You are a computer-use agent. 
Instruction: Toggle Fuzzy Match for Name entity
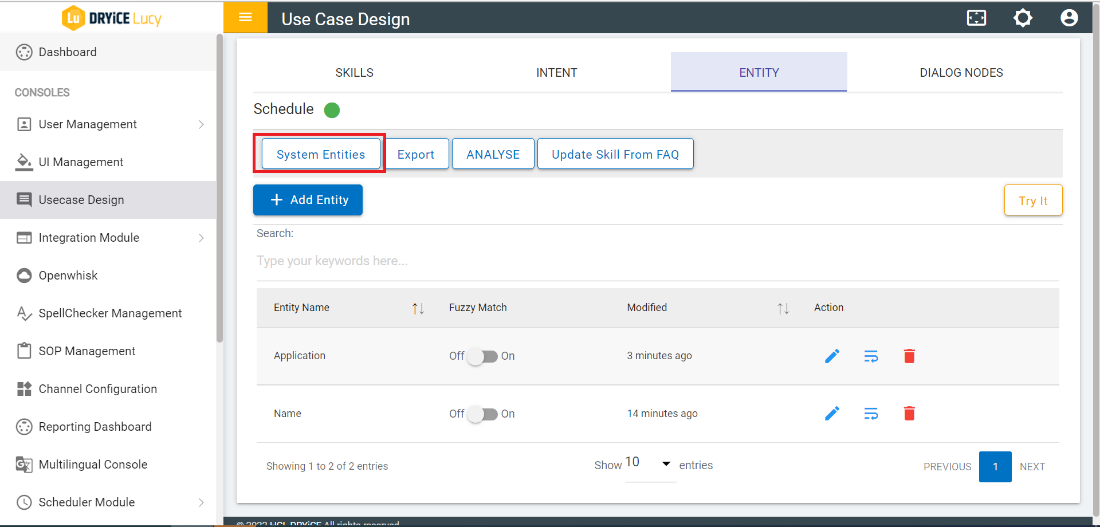482,414
